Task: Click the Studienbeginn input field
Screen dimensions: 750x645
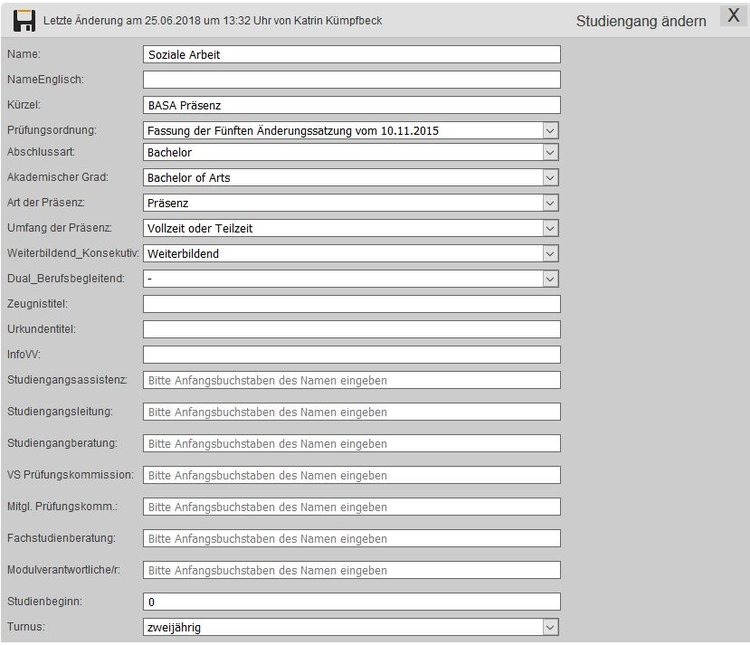Action: (351, 602)
